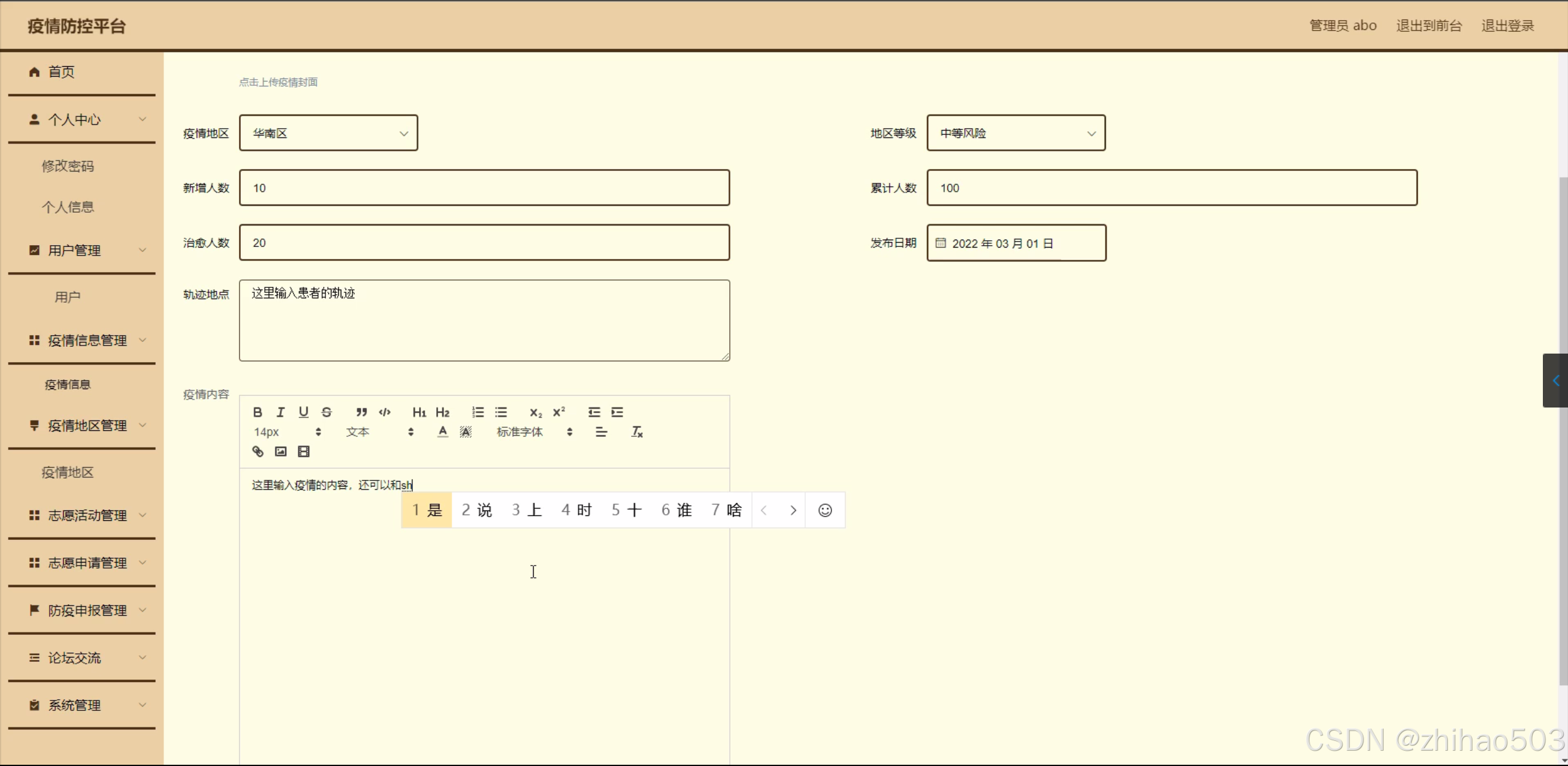Insert a hyperlink using link icon
Image resolution: width=1568 pixels, height=766 pixels.
pyautogui.click(x=257, y=452)
